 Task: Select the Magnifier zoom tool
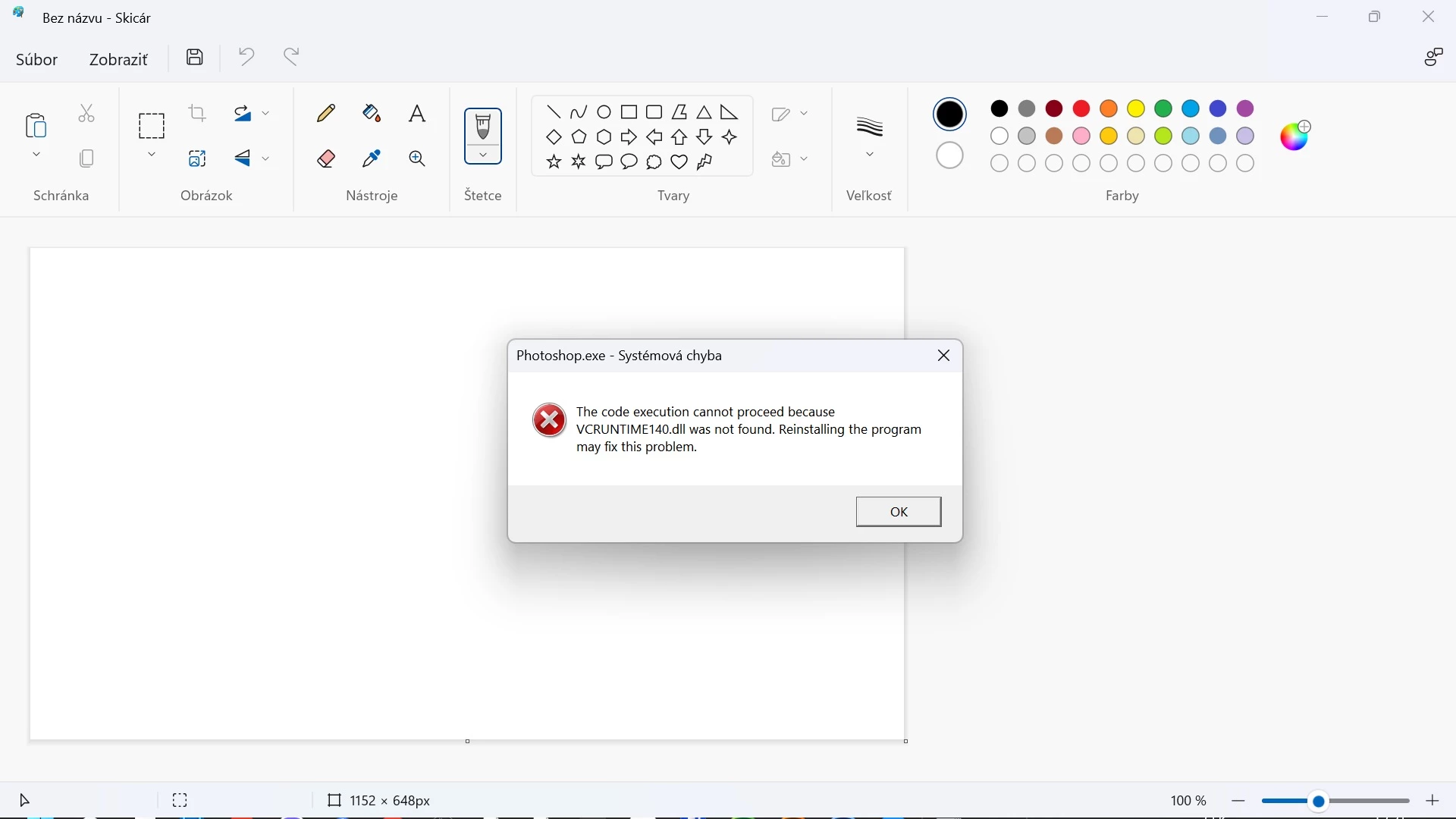click(417, 158)
